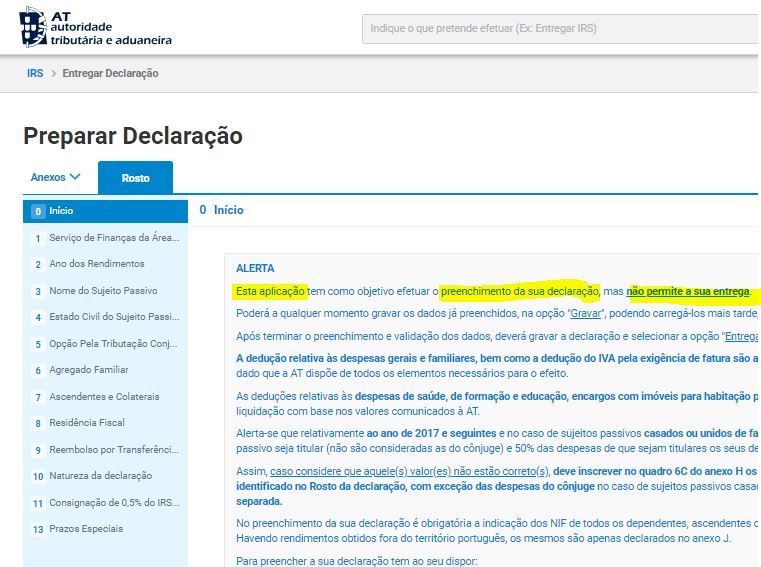Viewport: 761px width, 567px height.
Task: Click highlighted 'preenchimento da sua declaração' text
Action: [x=520, y=291]
